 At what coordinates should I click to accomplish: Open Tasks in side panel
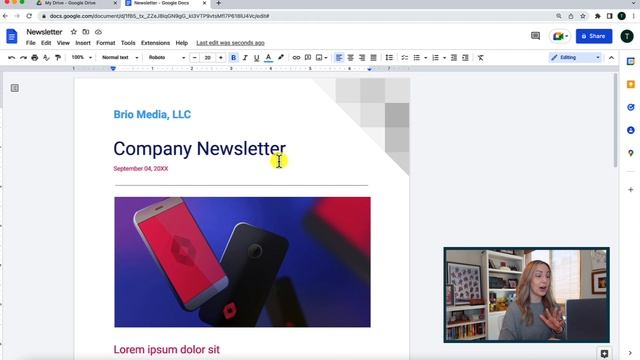click(x=631, y=107)
